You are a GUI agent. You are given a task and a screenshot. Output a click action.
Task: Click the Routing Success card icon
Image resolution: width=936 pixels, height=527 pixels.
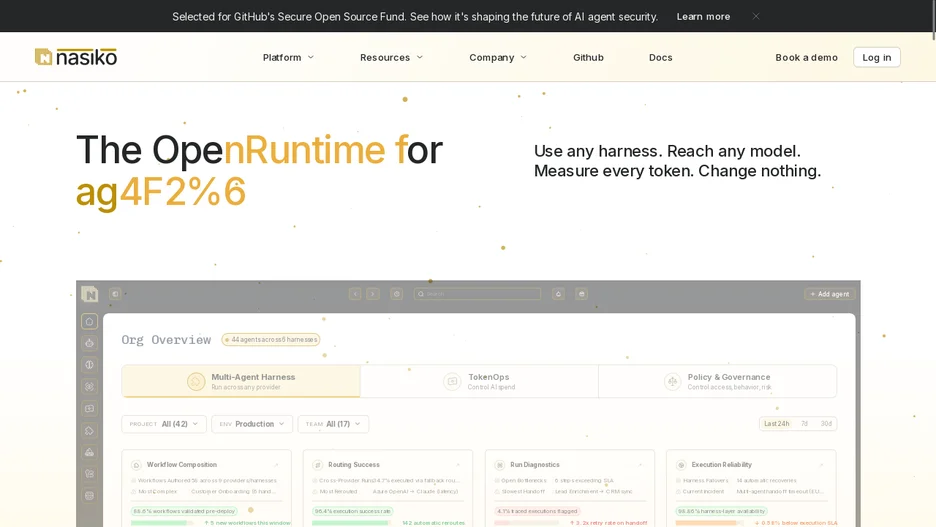click(318, 465)
